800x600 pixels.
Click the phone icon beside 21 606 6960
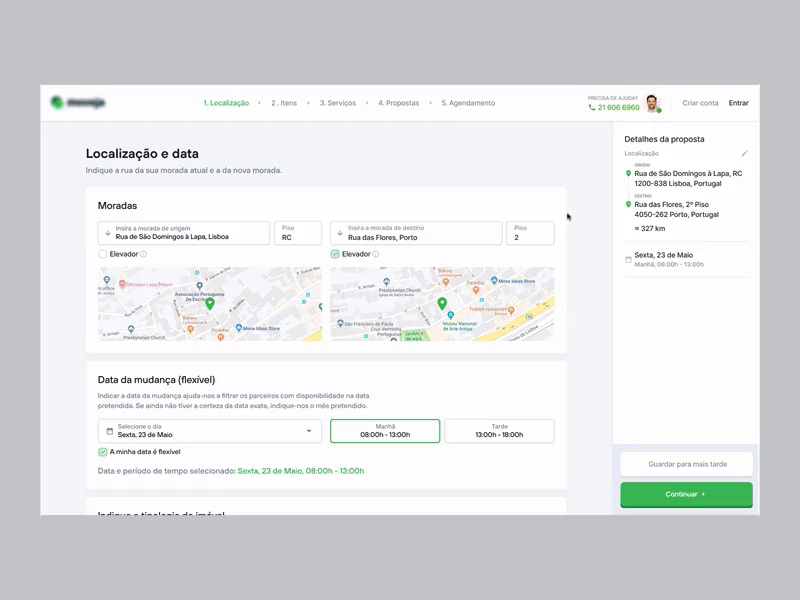(x=593, y=105)
